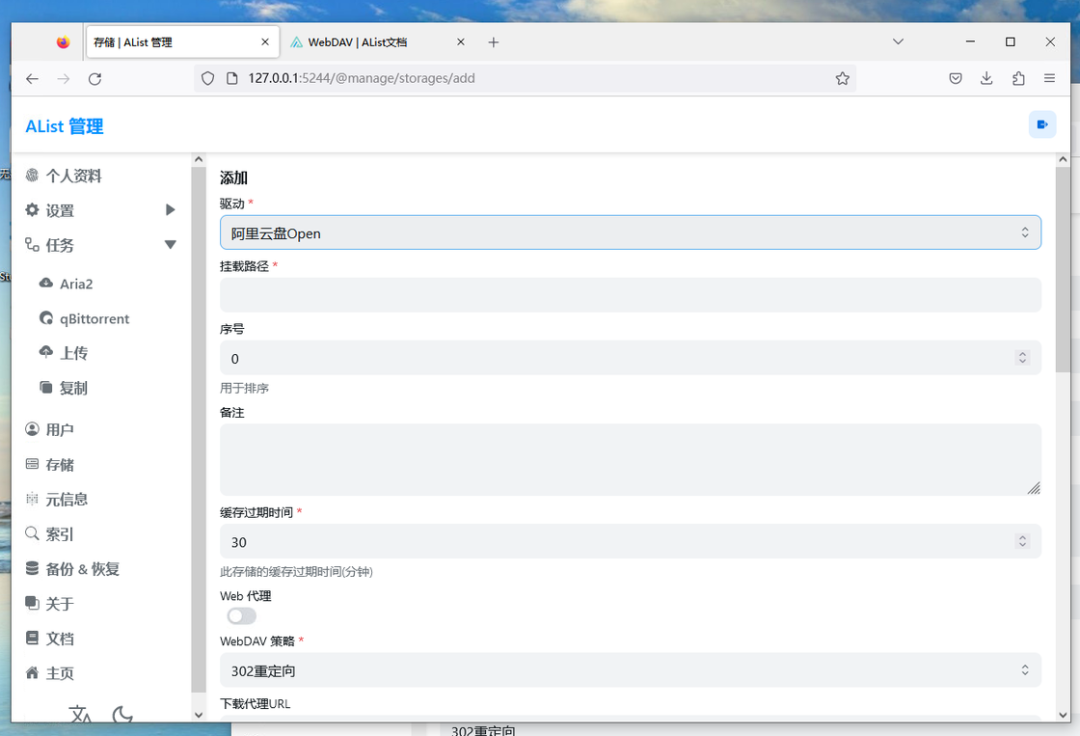
Task: Click the 备份 & 恢复 database icon
Action: (32, 568)
